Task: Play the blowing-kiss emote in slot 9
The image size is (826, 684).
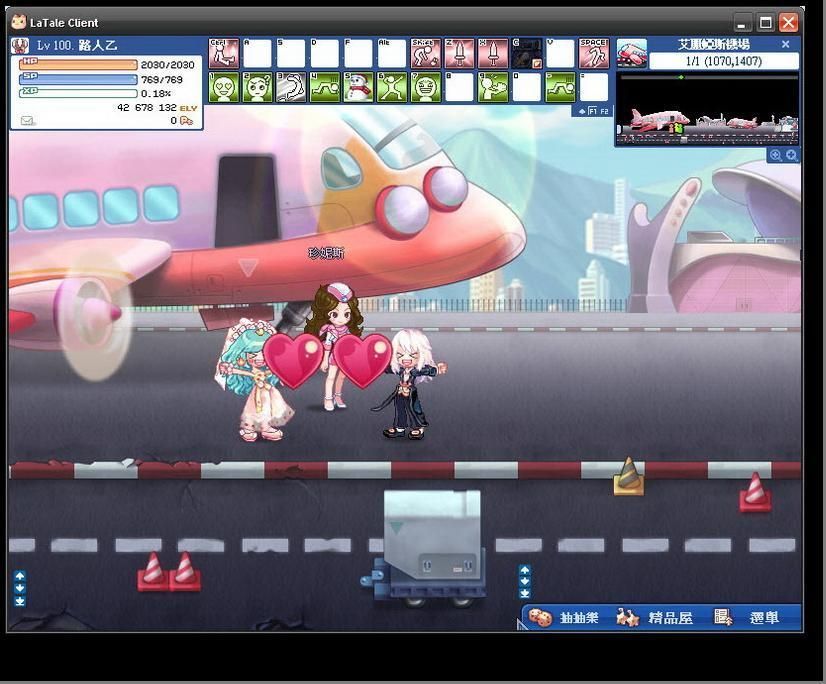Action: coord(493,87)
